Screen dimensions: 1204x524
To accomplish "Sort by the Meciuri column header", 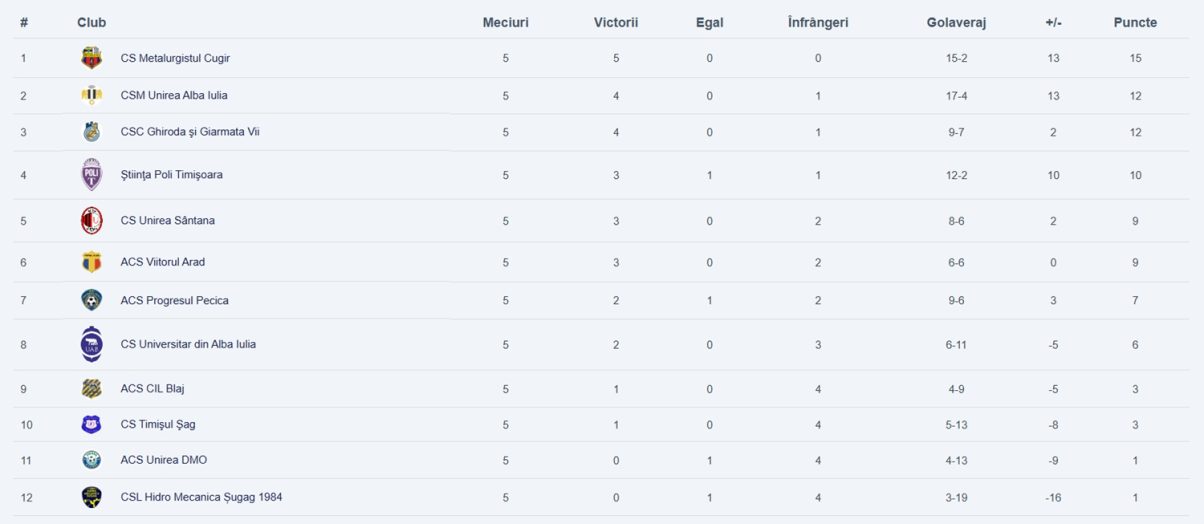I will (x=506, y=22).
